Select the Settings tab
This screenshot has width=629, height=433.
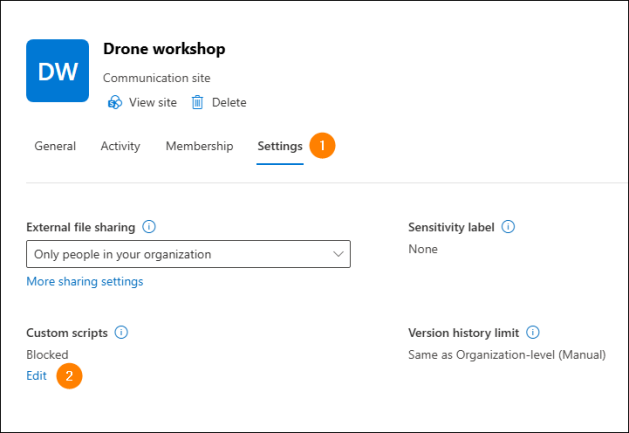(280, 146)
